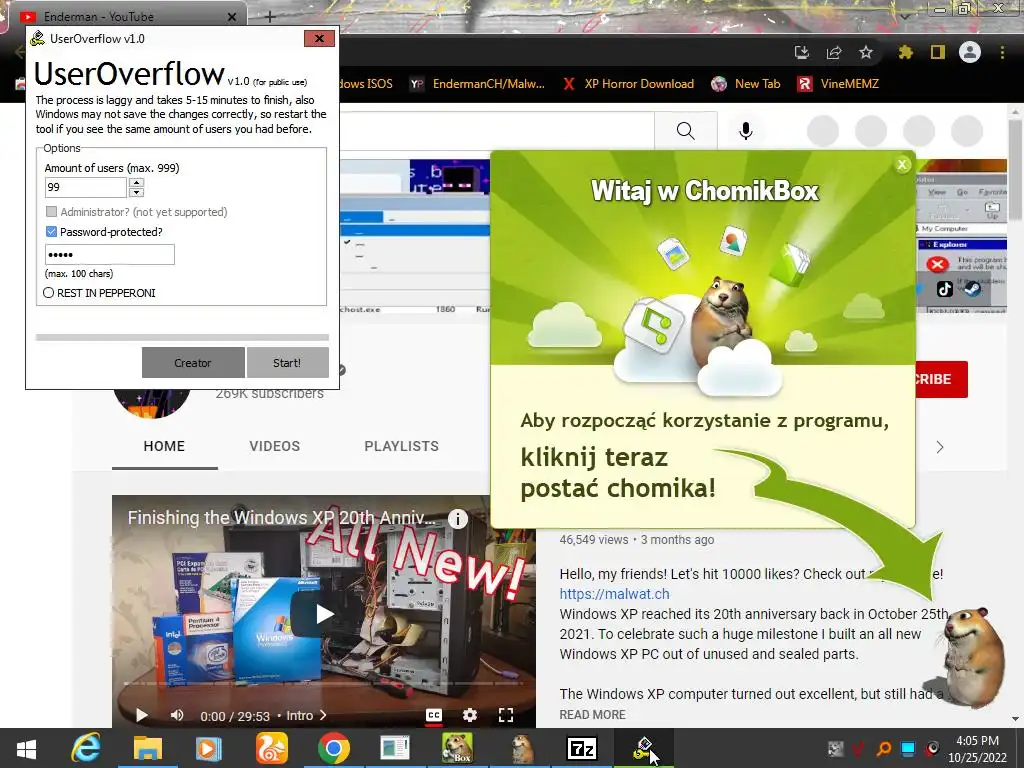
Task: Open the Chrome profile avatar
Action: pos(970,52)
